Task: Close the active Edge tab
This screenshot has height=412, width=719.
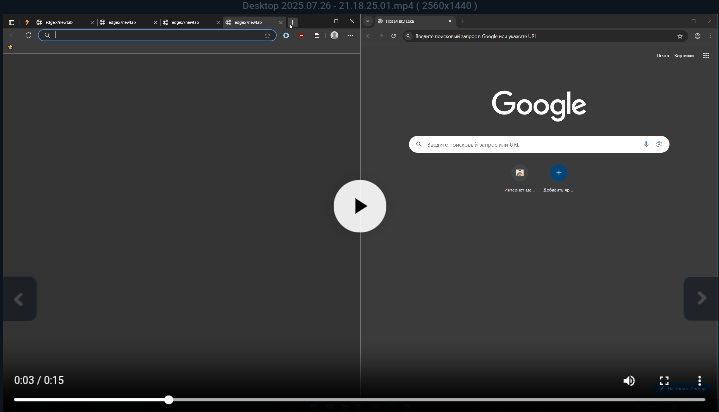Action: pos(281,22)
